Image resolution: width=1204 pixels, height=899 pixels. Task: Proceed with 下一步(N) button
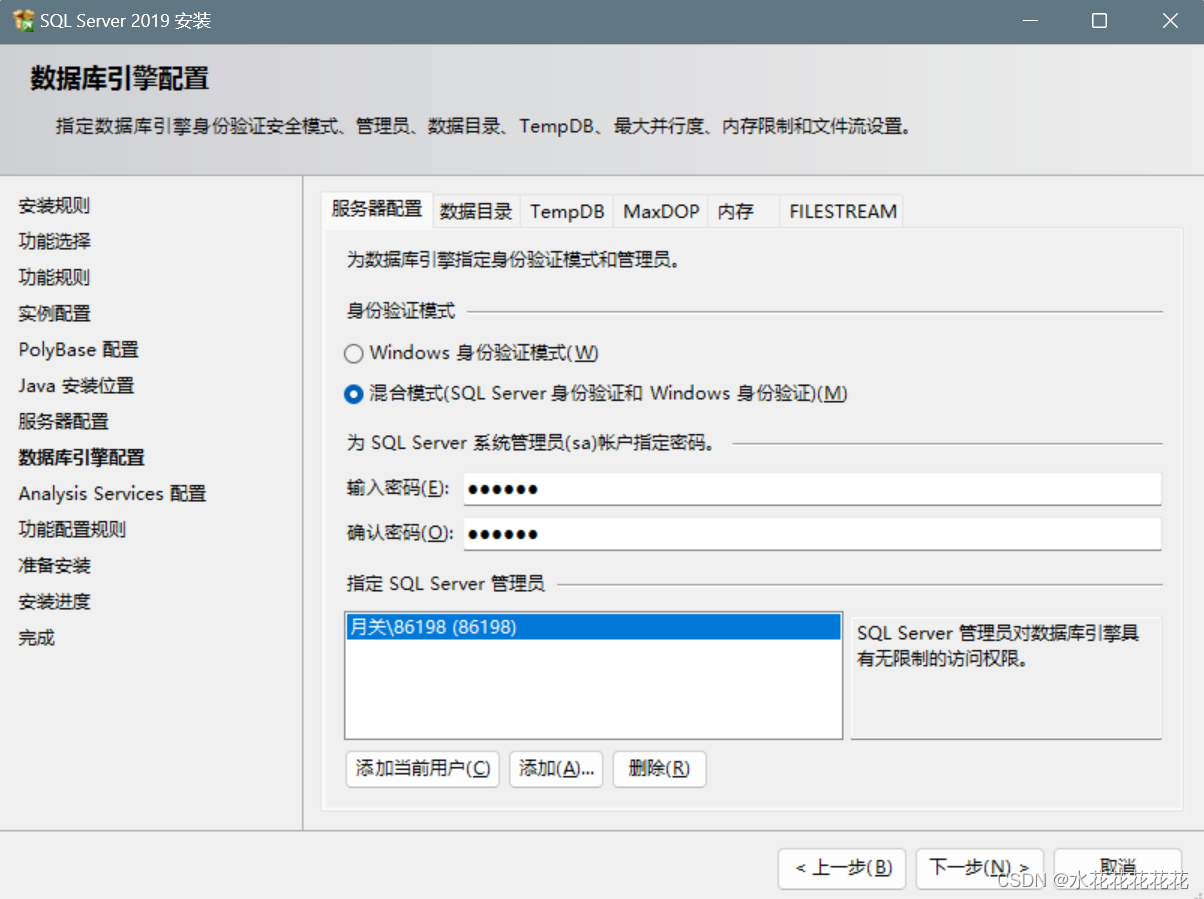click(x=980, y=868)
